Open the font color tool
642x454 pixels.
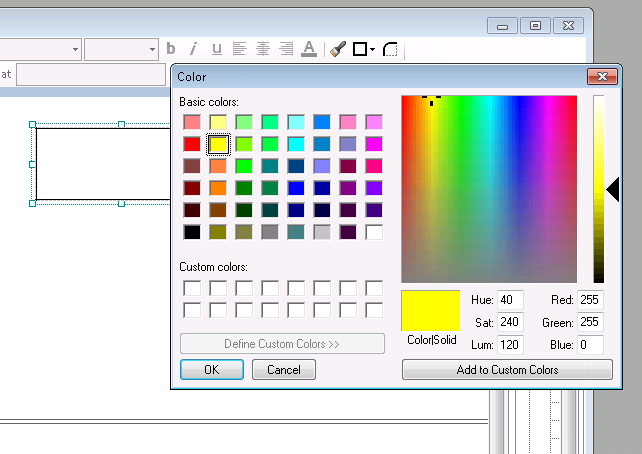point(309,49)
